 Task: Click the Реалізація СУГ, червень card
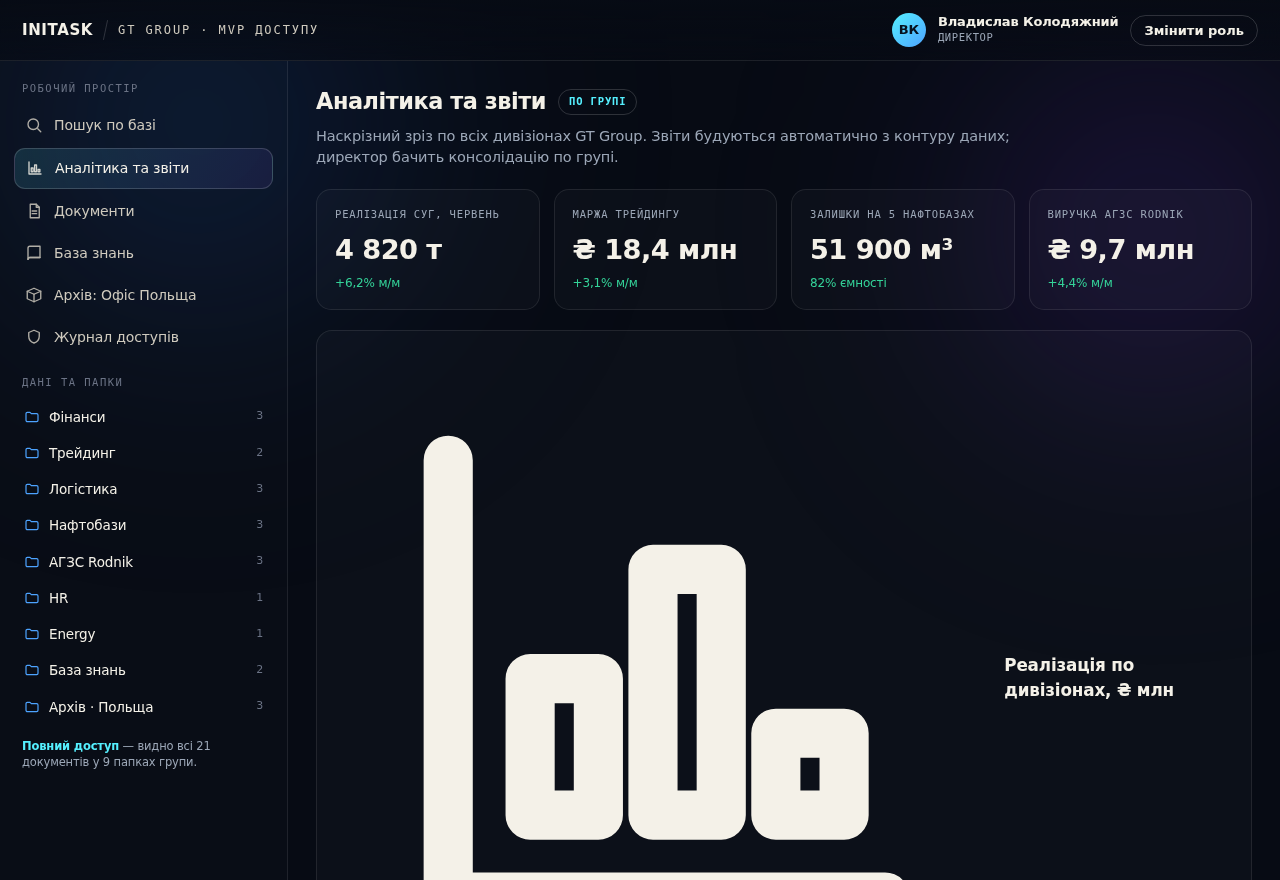(x=428, y=249)
